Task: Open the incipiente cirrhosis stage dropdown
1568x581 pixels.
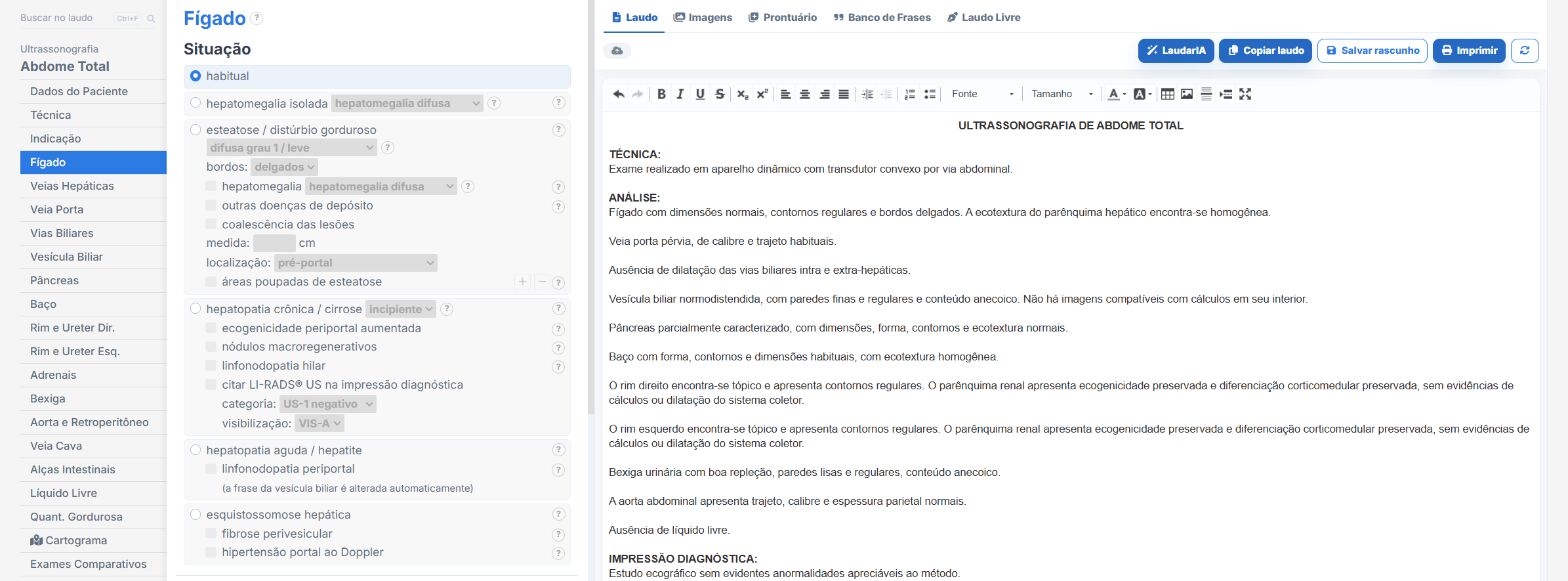Action: [401, 309]
